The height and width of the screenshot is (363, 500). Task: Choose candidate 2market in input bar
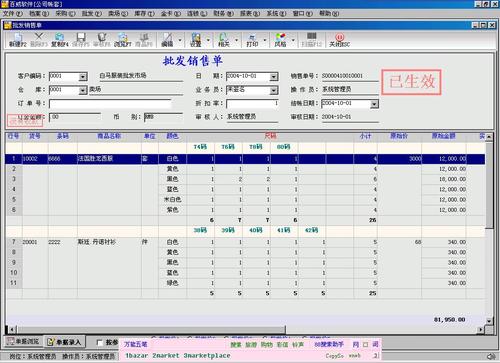166,356
